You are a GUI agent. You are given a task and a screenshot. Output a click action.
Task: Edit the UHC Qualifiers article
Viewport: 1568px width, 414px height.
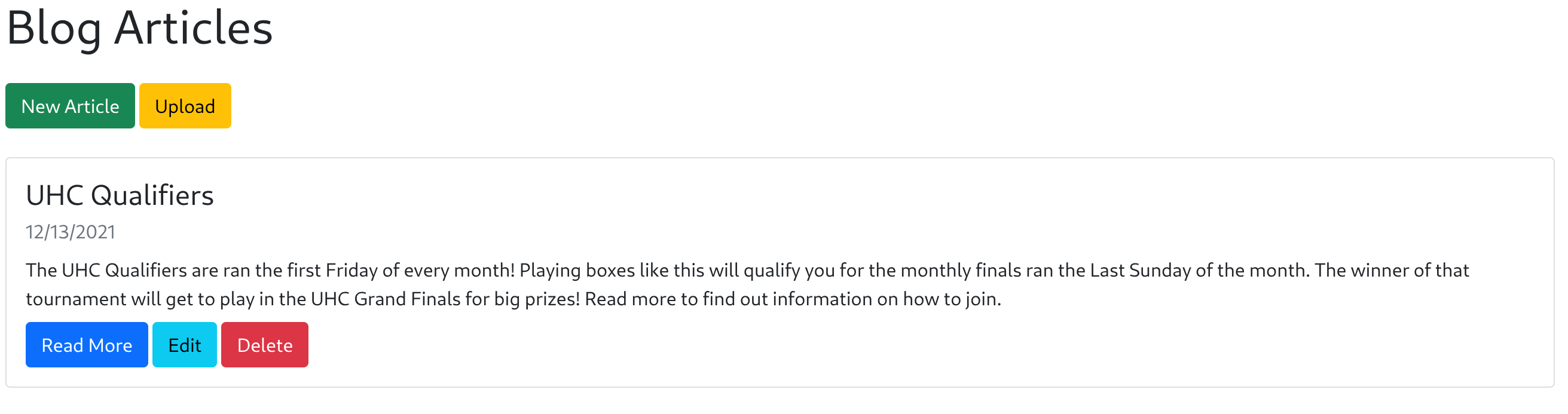click(x=185, y=345)
